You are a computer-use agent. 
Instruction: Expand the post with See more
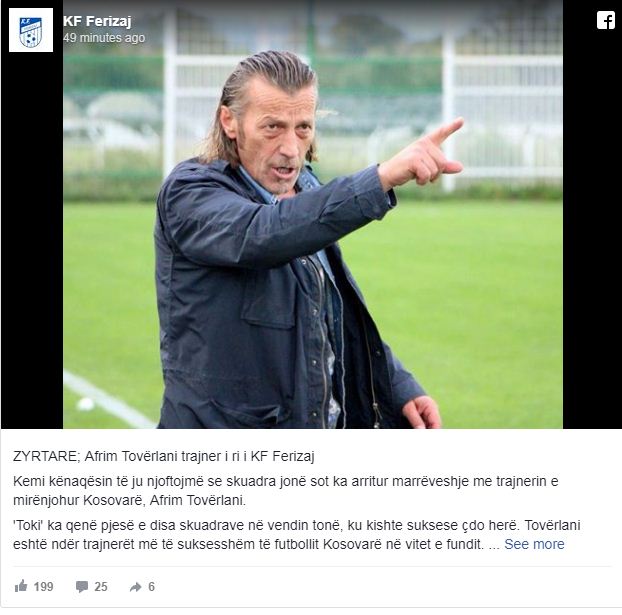(x=534, y=544)
